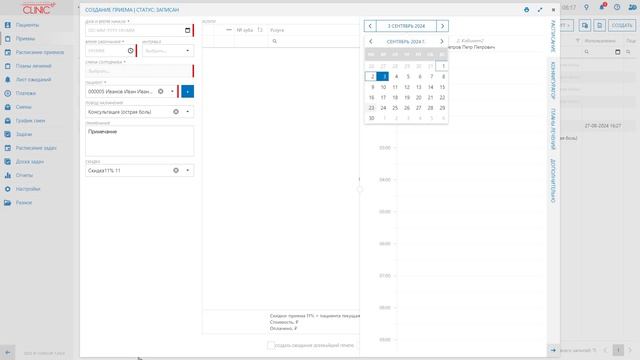The width and height of the screenshot is (640, 360).
Task: Select September 15 in the calendar
Action: [x=442, y=87]
